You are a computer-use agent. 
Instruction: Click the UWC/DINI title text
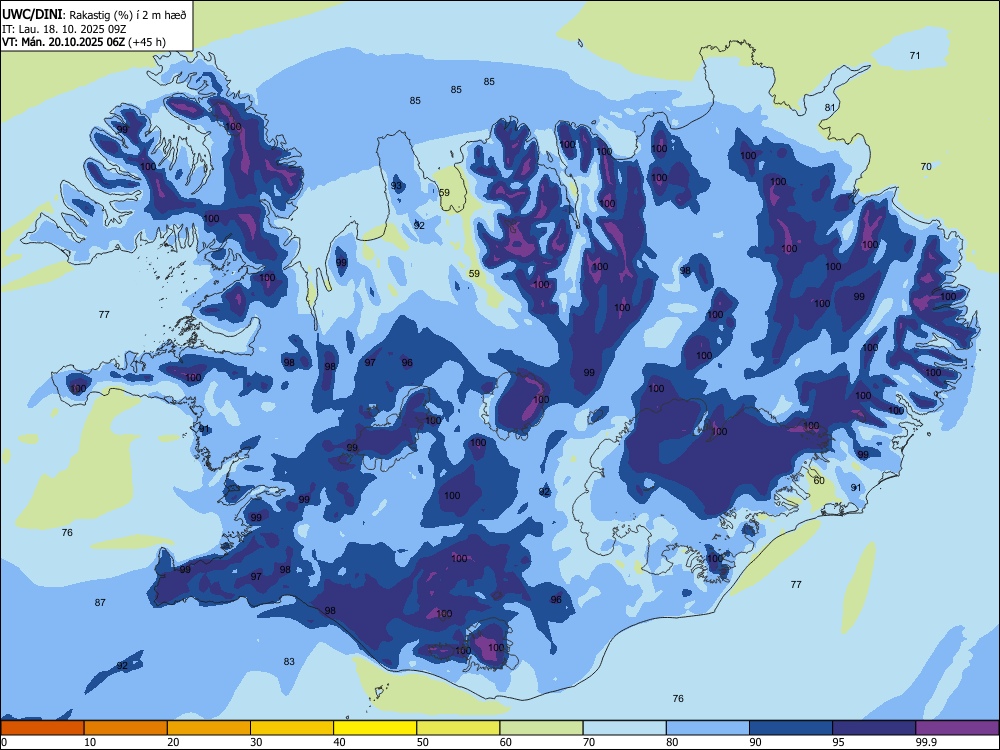pos(32,15)
